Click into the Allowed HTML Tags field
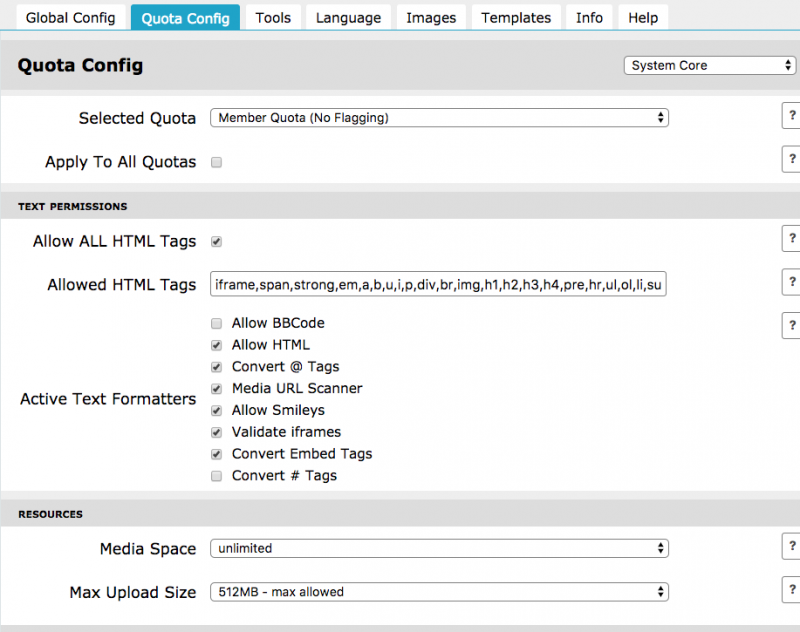 pos(438,285)
